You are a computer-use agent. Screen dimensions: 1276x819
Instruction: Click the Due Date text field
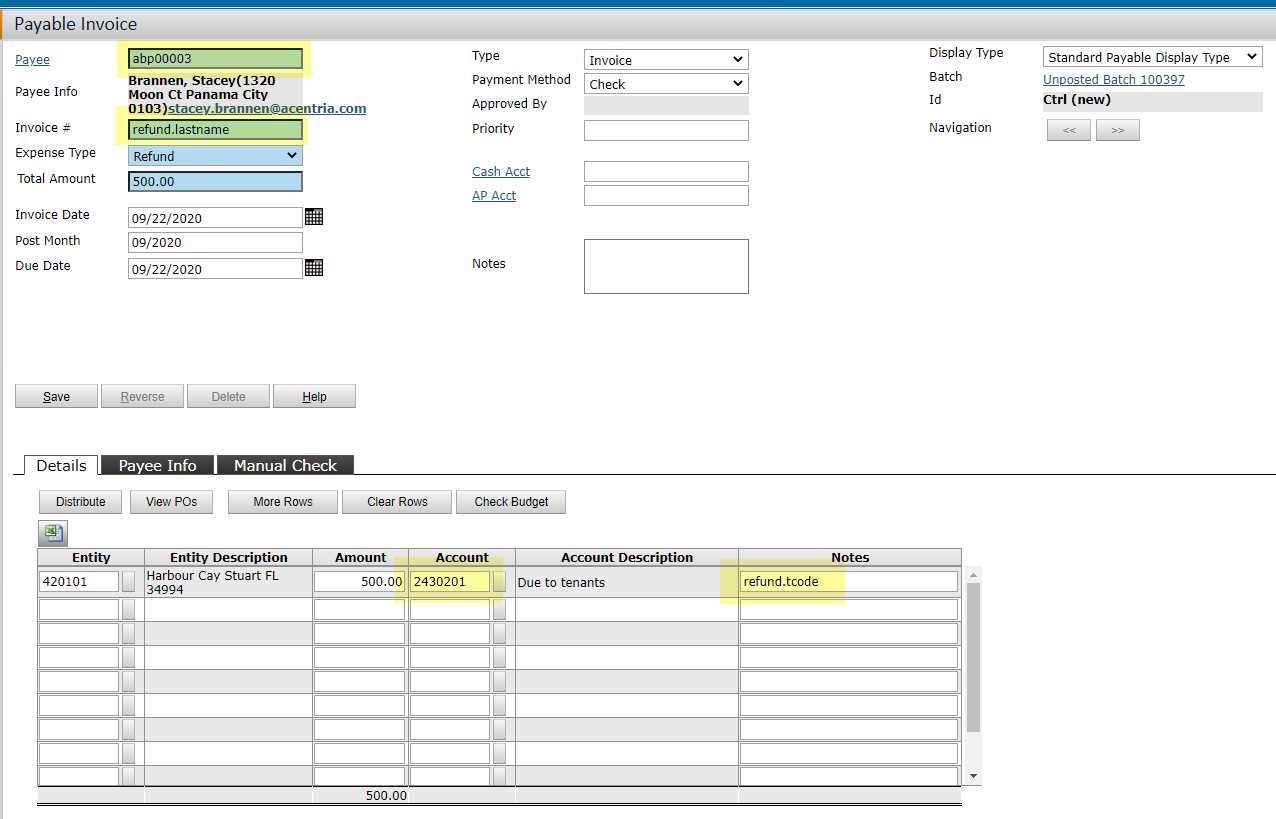pyautogui.click(x=215, y=268)
